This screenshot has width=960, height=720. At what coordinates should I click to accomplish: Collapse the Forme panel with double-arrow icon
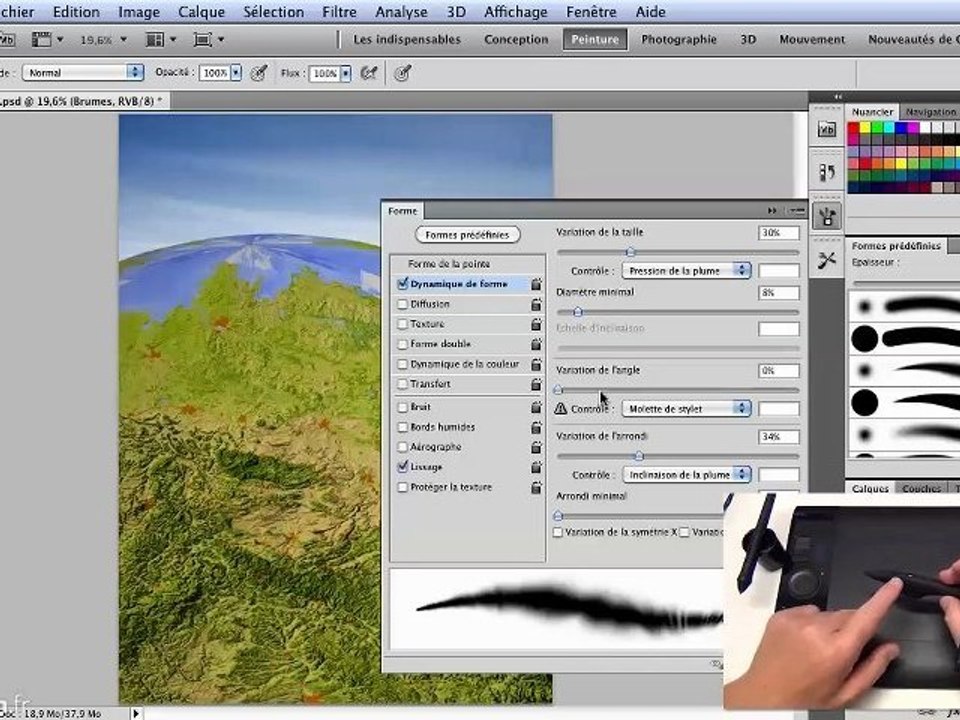(772, 211)
